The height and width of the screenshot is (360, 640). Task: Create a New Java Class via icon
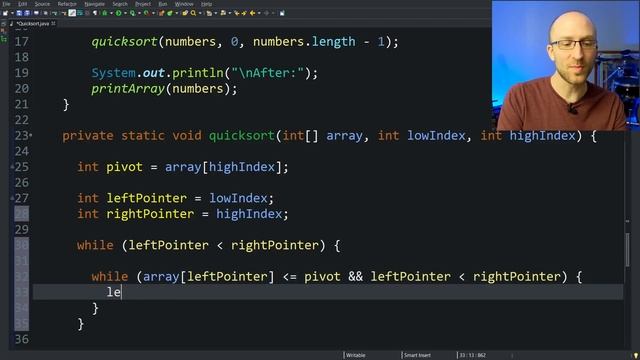169,13
